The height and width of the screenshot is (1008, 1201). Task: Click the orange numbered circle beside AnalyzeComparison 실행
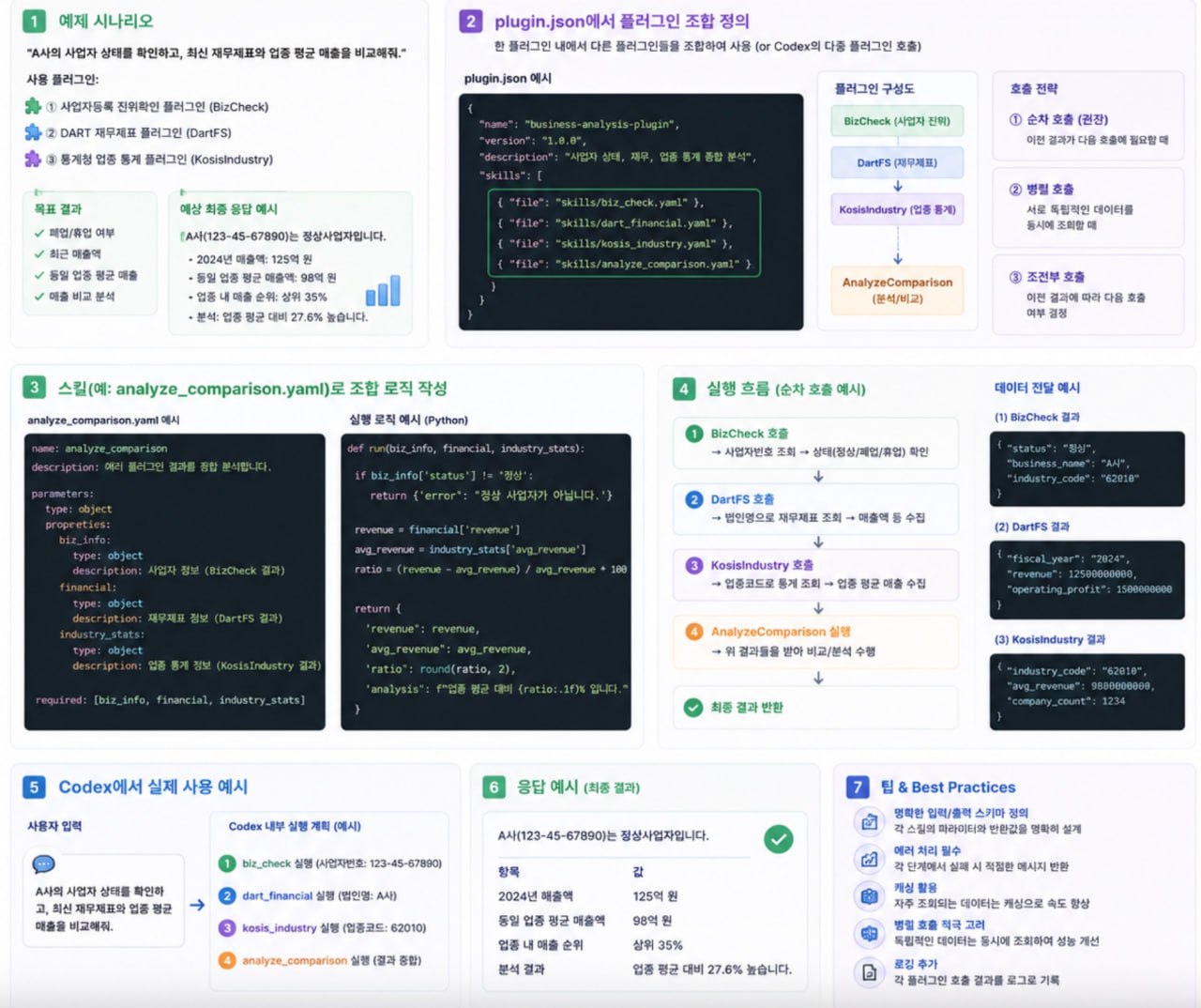pos(694,632)
